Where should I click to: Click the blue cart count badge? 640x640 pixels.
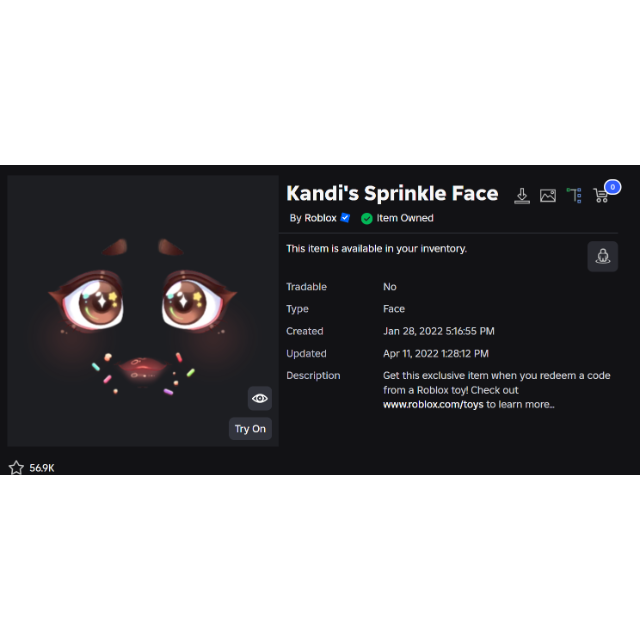[x=612, y=187]
